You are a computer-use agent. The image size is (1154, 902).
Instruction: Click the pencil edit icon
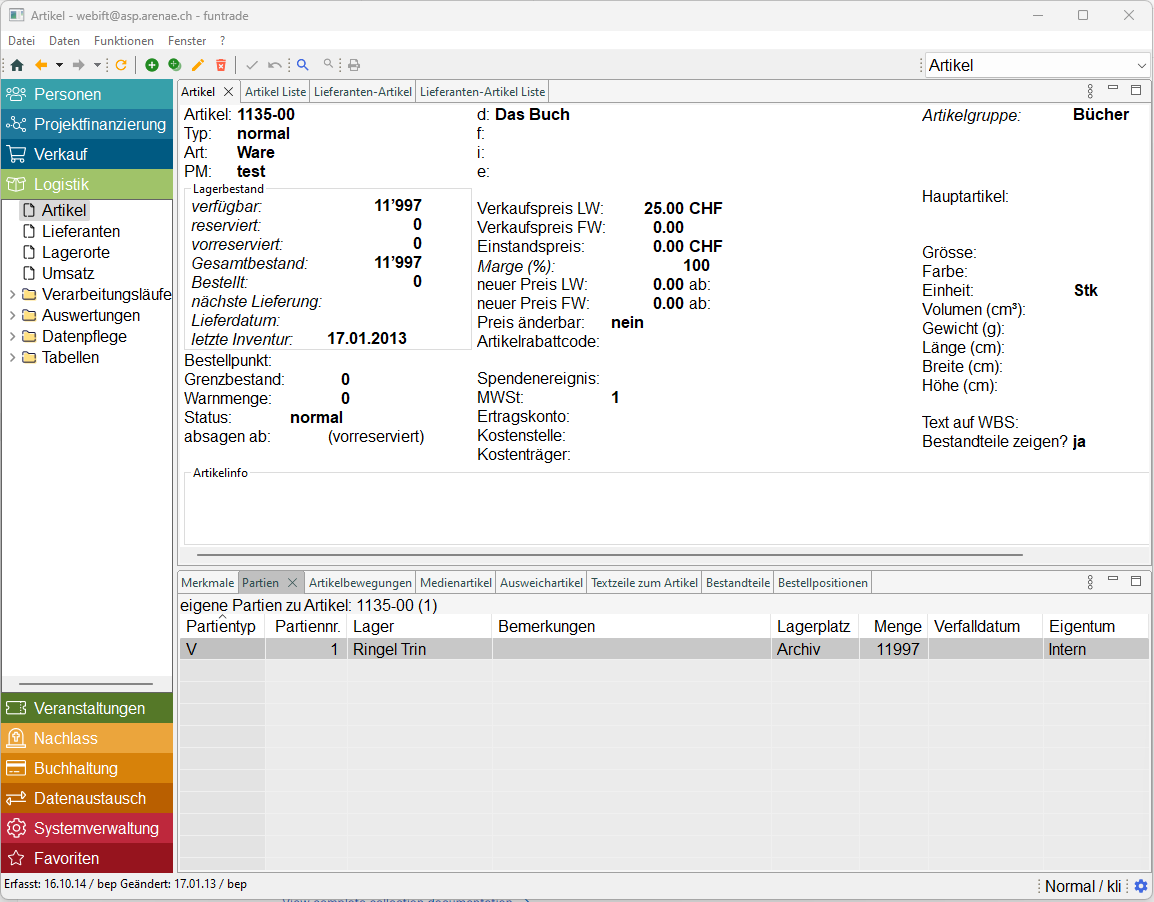click(x=198, y=65)
